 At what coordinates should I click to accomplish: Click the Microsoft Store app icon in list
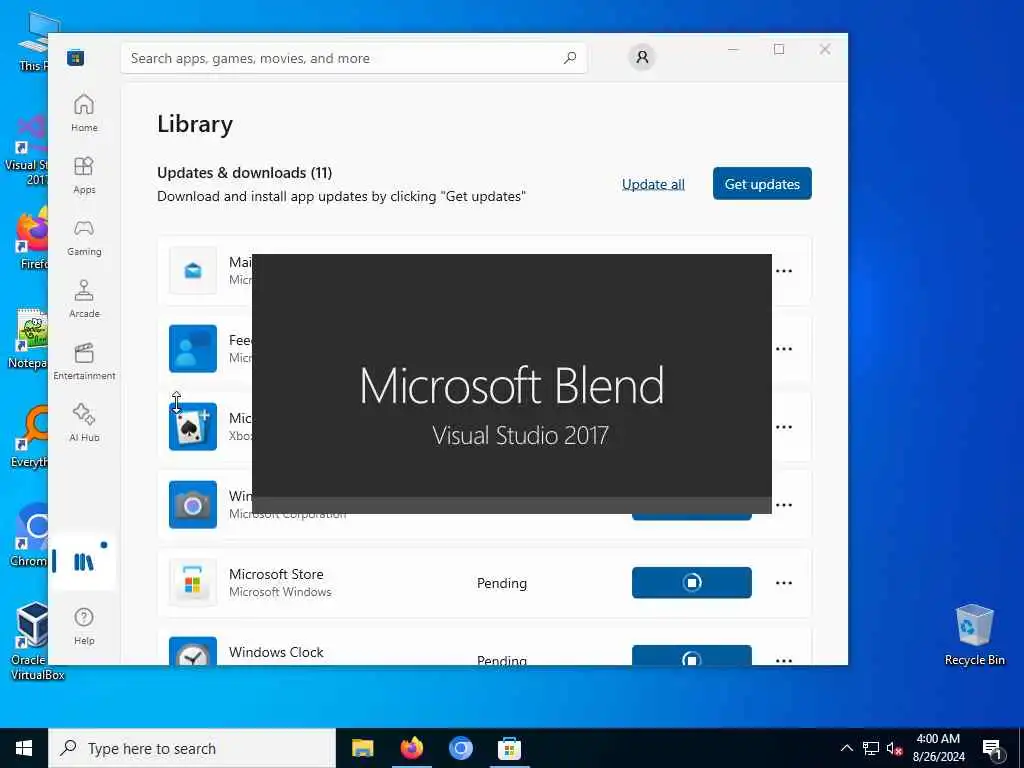point(193,583)
